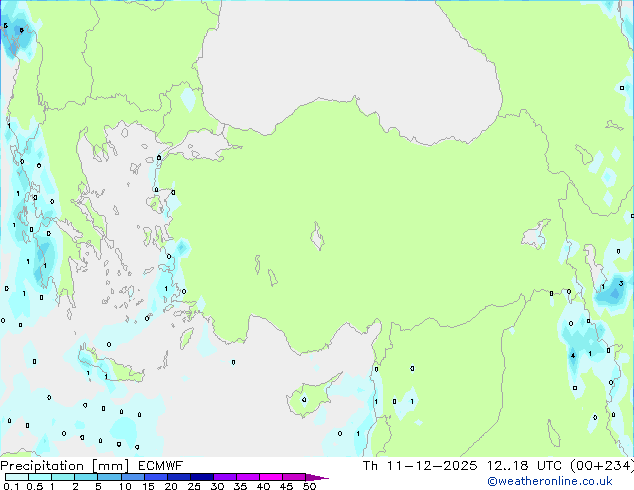634x490 pixels.
Task: Click the '12..18 UTC' time range
Action: pyautogui.click(x=524, y=466)
